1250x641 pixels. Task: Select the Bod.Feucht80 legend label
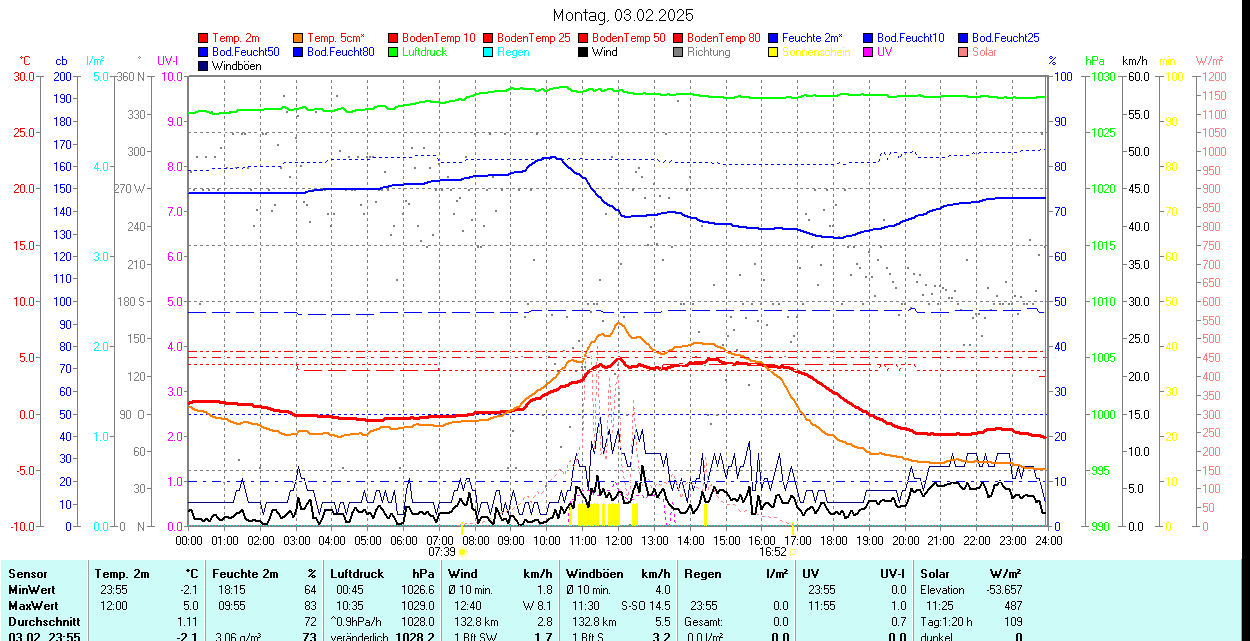340,52
